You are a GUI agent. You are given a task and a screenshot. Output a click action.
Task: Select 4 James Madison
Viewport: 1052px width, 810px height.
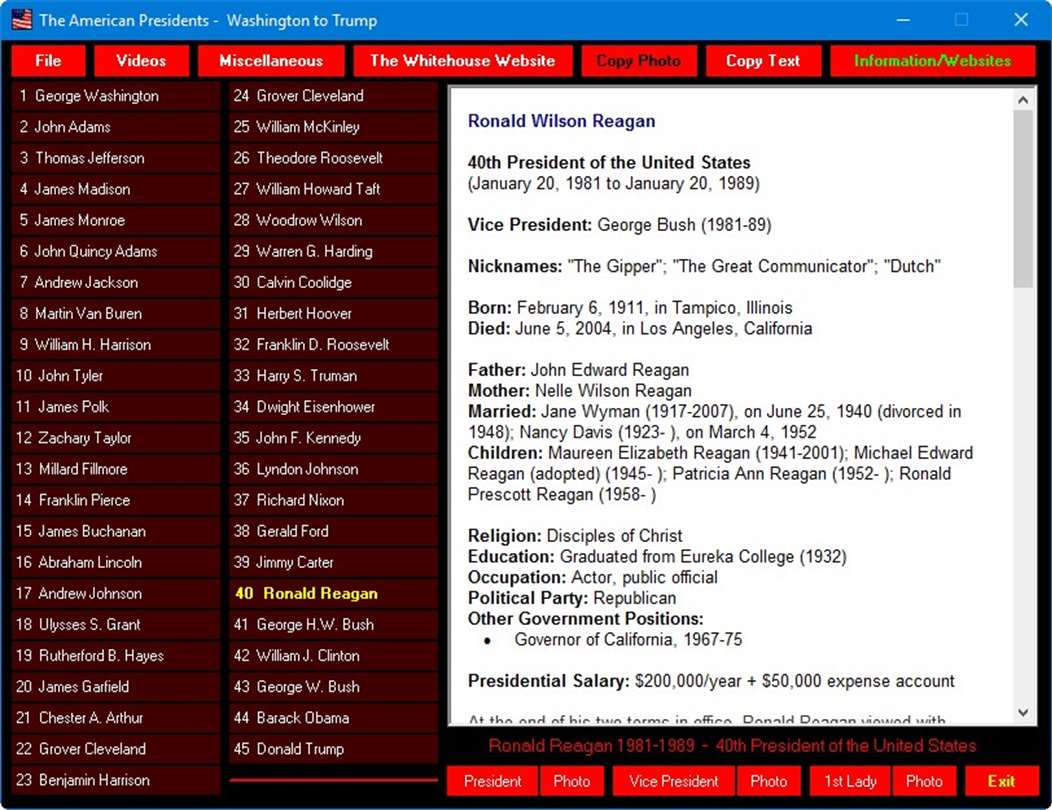(116, 189)
